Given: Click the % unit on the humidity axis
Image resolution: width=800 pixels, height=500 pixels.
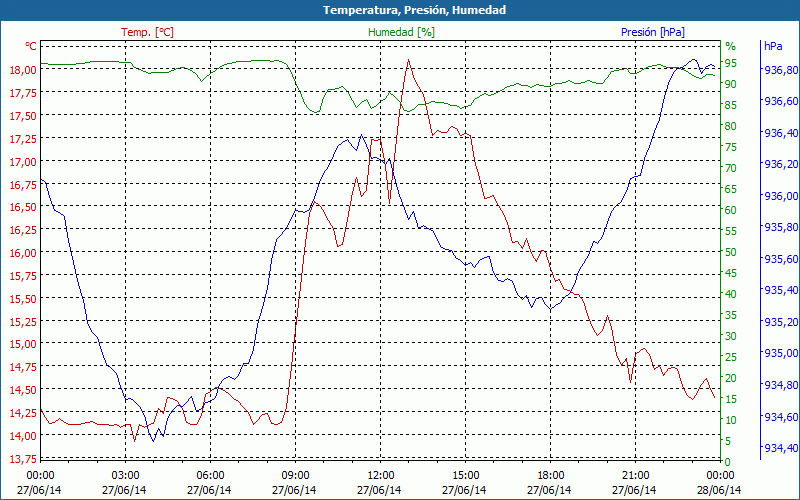Looking at the screenshot, I should coord(731,46).
